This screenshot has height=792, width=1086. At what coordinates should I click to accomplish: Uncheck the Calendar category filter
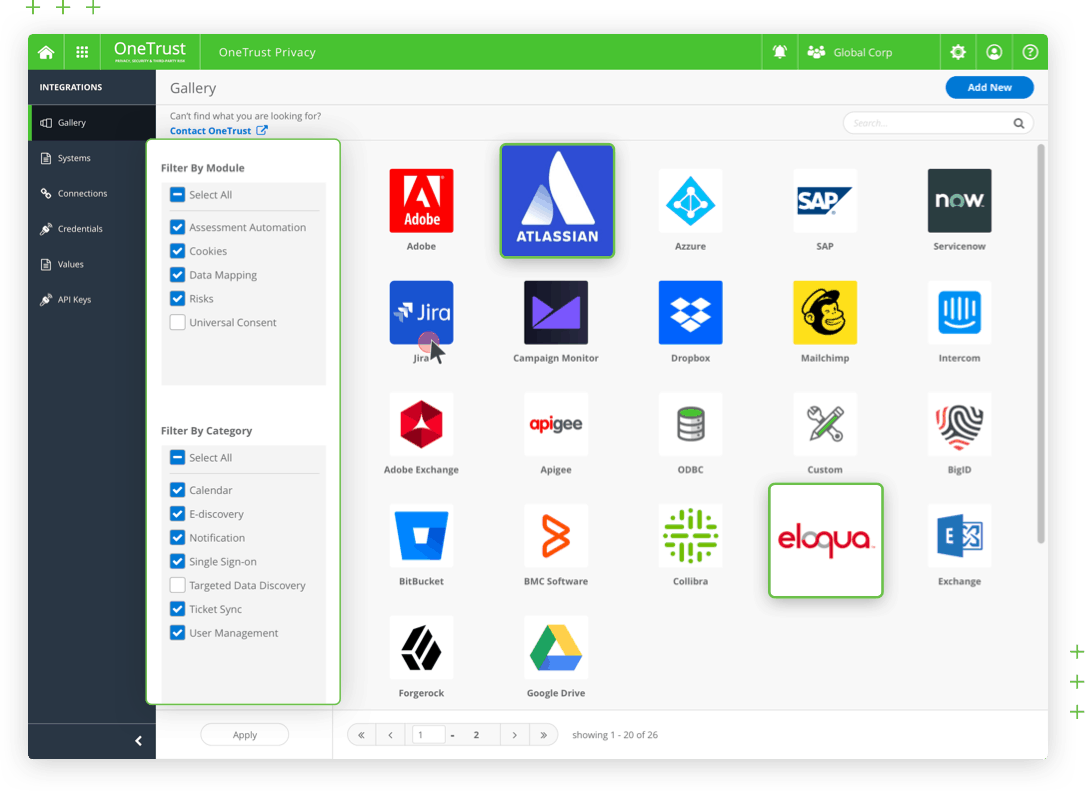[177, 490]
